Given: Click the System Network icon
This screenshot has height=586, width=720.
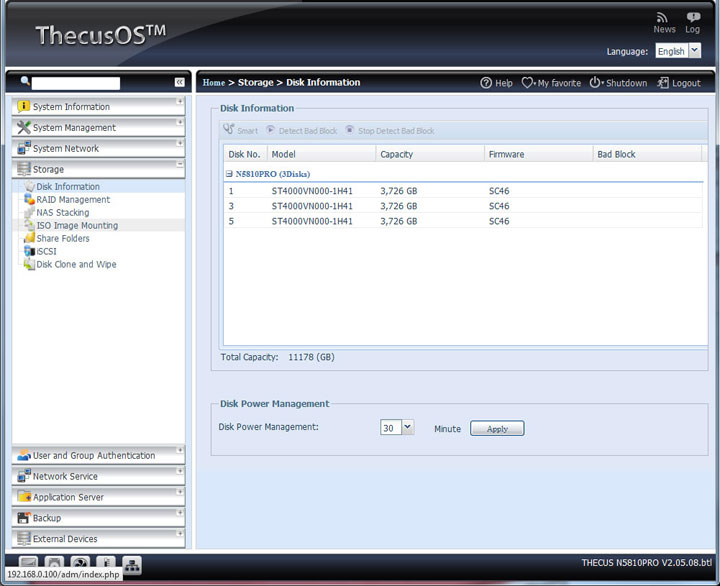Looking at the screenshot, I should 23,148.
